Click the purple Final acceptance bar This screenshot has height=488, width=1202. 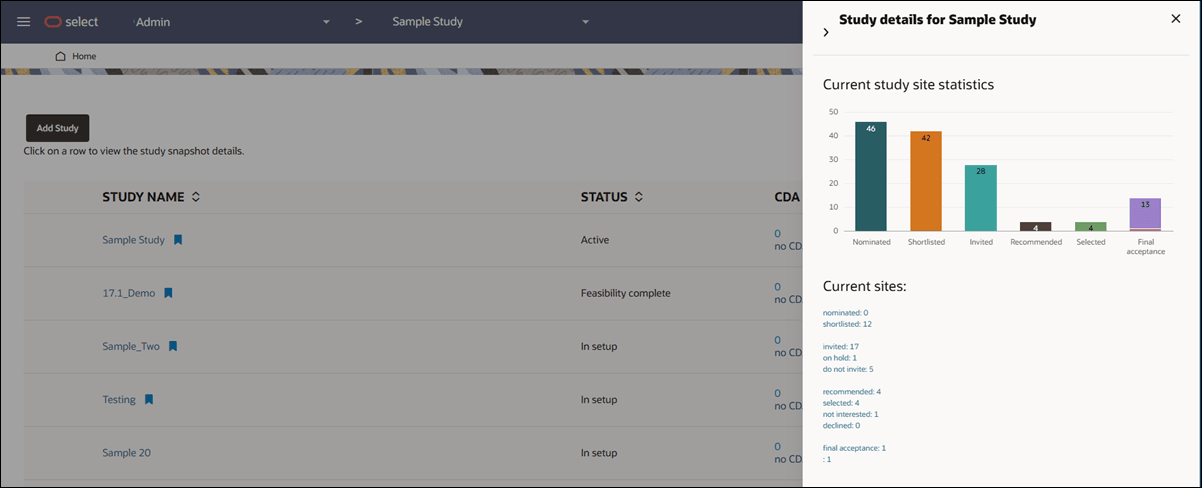[1145, 214]
